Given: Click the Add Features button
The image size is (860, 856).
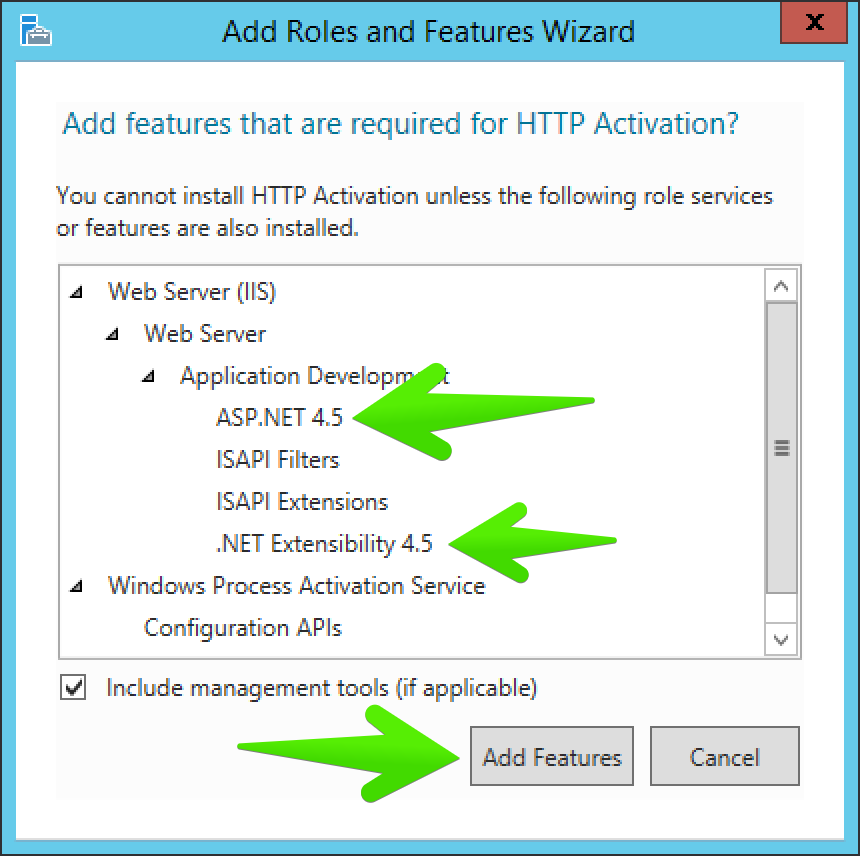Looking at the screenshot, I should 552,756.
